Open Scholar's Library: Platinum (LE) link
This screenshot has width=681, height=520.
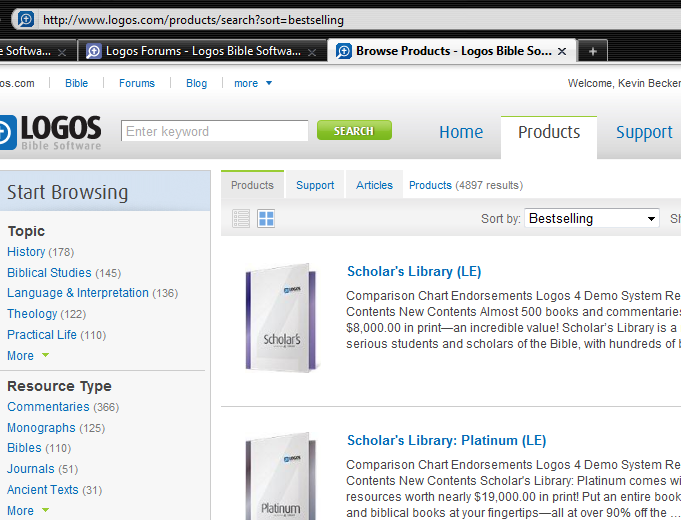pyautogui.click(x=446, y=441)
